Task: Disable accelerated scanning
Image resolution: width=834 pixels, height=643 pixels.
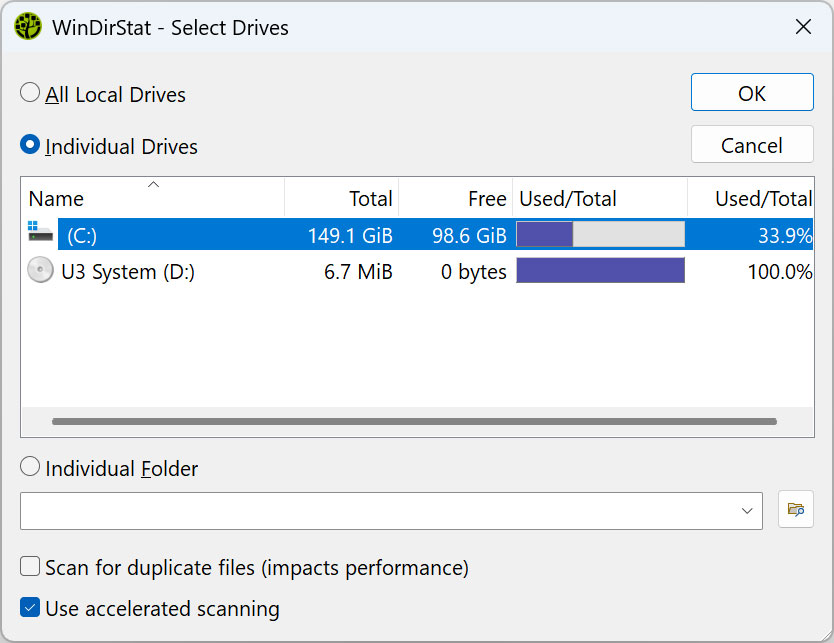Action: tap(30, 608)
